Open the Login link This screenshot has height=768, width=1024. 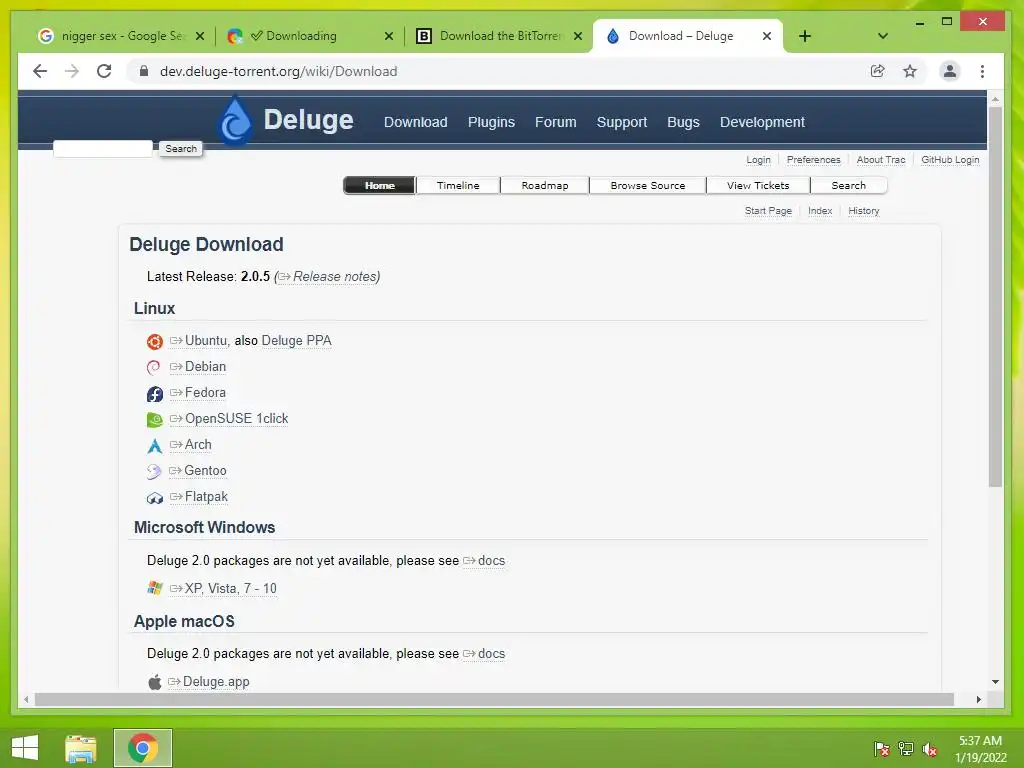(758, 160)
